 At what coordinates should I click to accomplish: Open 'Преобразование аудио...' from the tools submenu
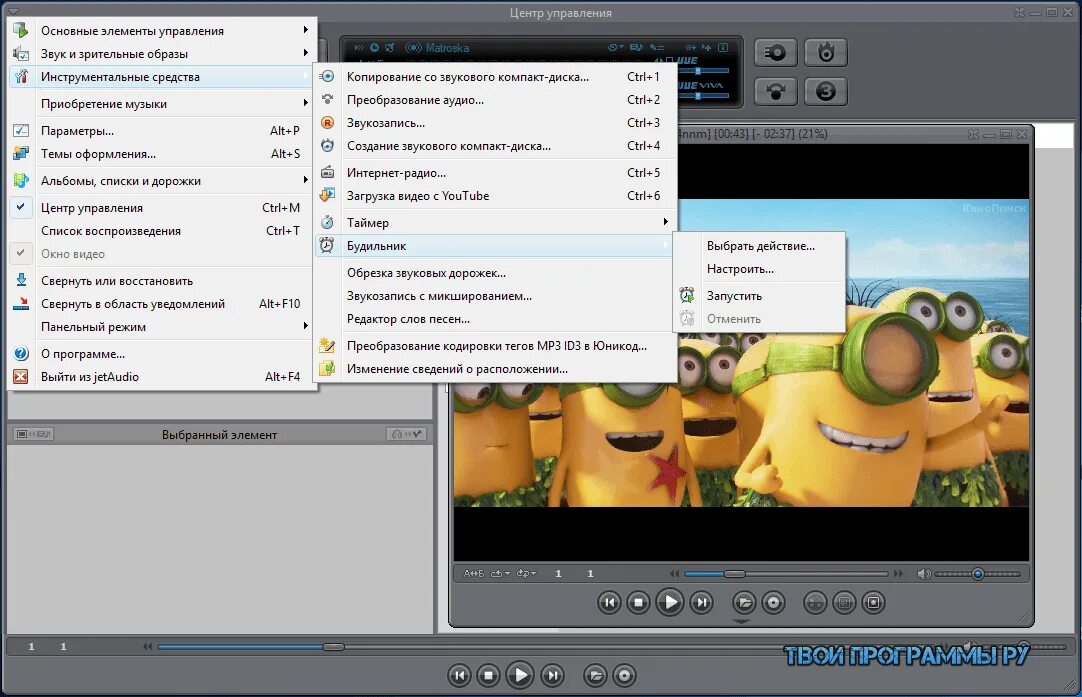point(495,100)
